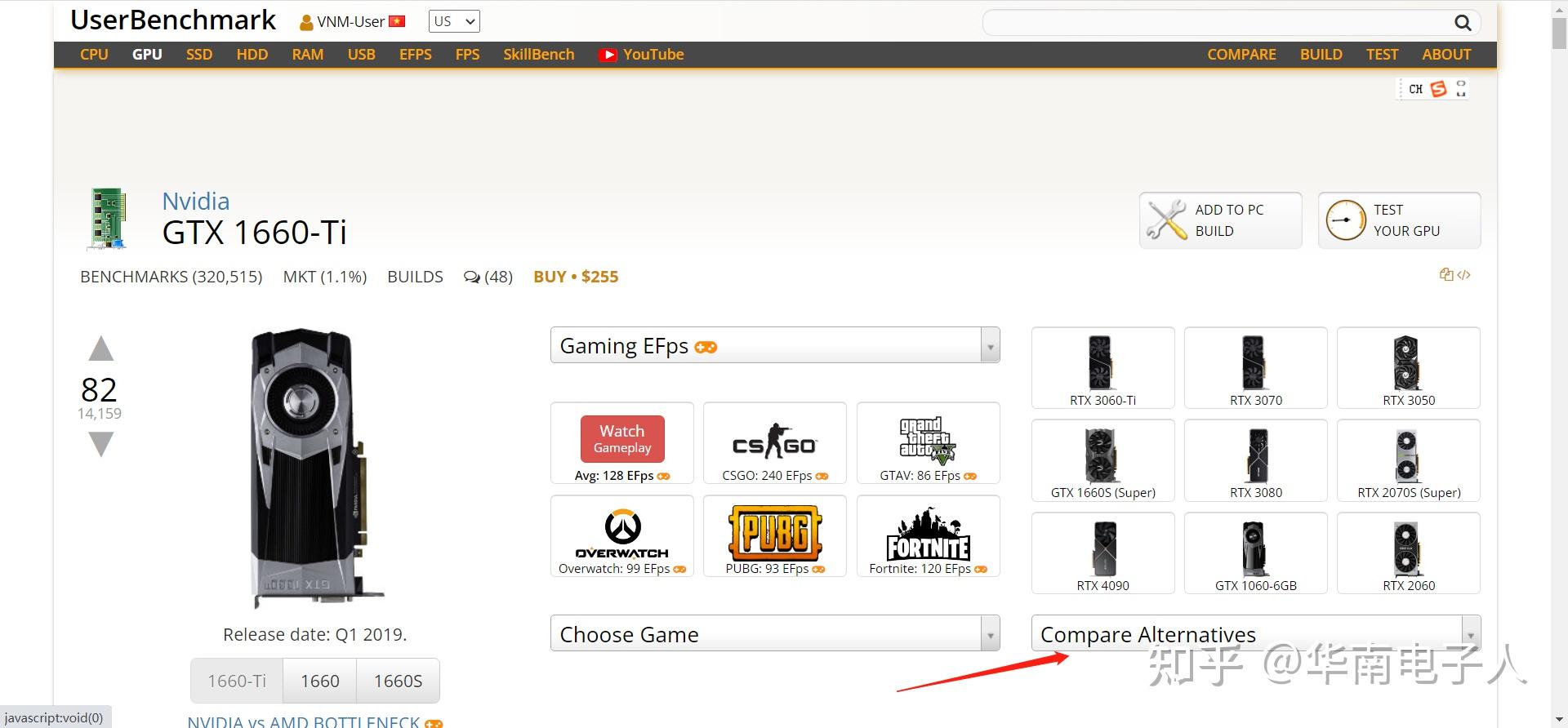
Task: Open the HDD tab
Action: (x=252, y=55)
